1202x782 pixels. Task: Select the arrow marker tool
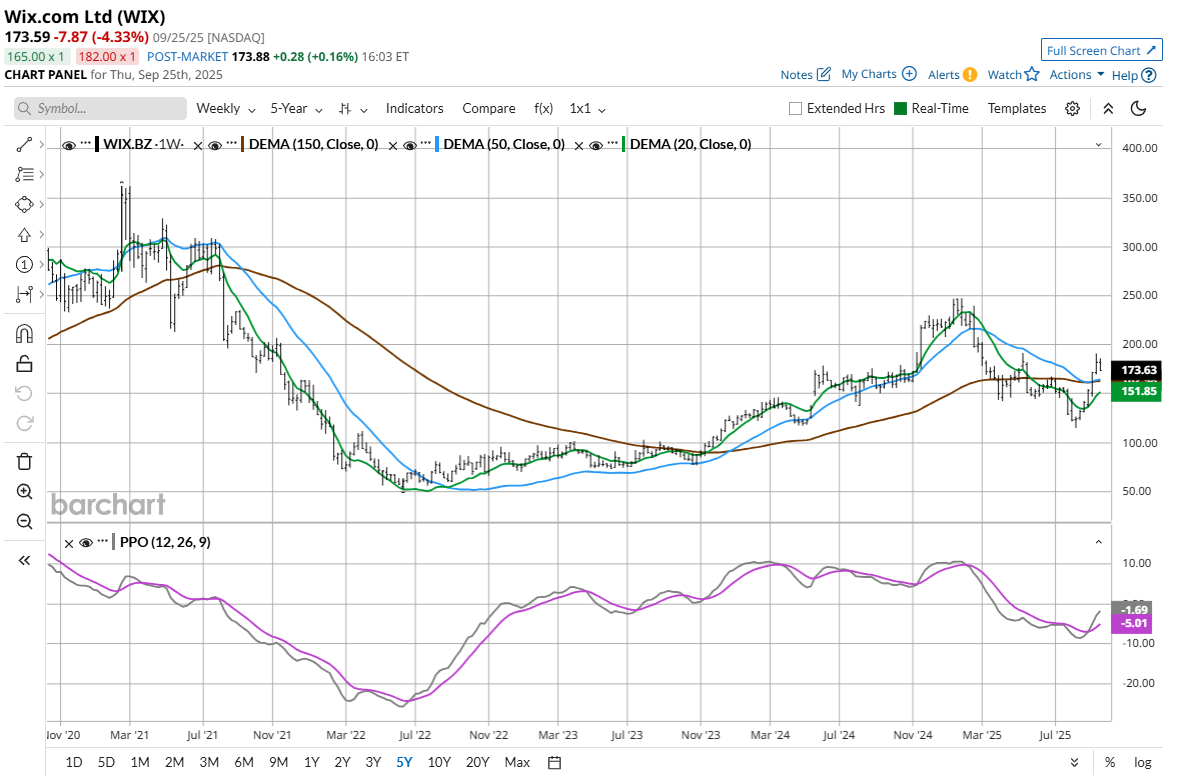tap(24, 235)
